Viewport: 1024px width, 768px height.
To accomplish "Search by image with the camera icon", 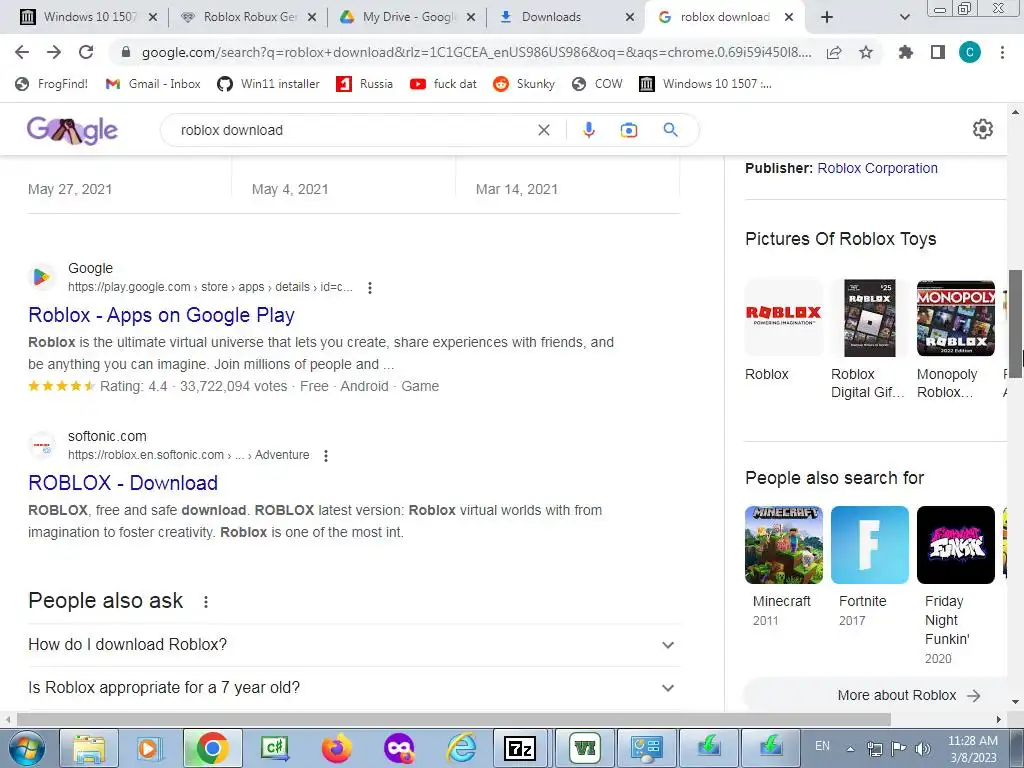I will click(x=628, y=130).
